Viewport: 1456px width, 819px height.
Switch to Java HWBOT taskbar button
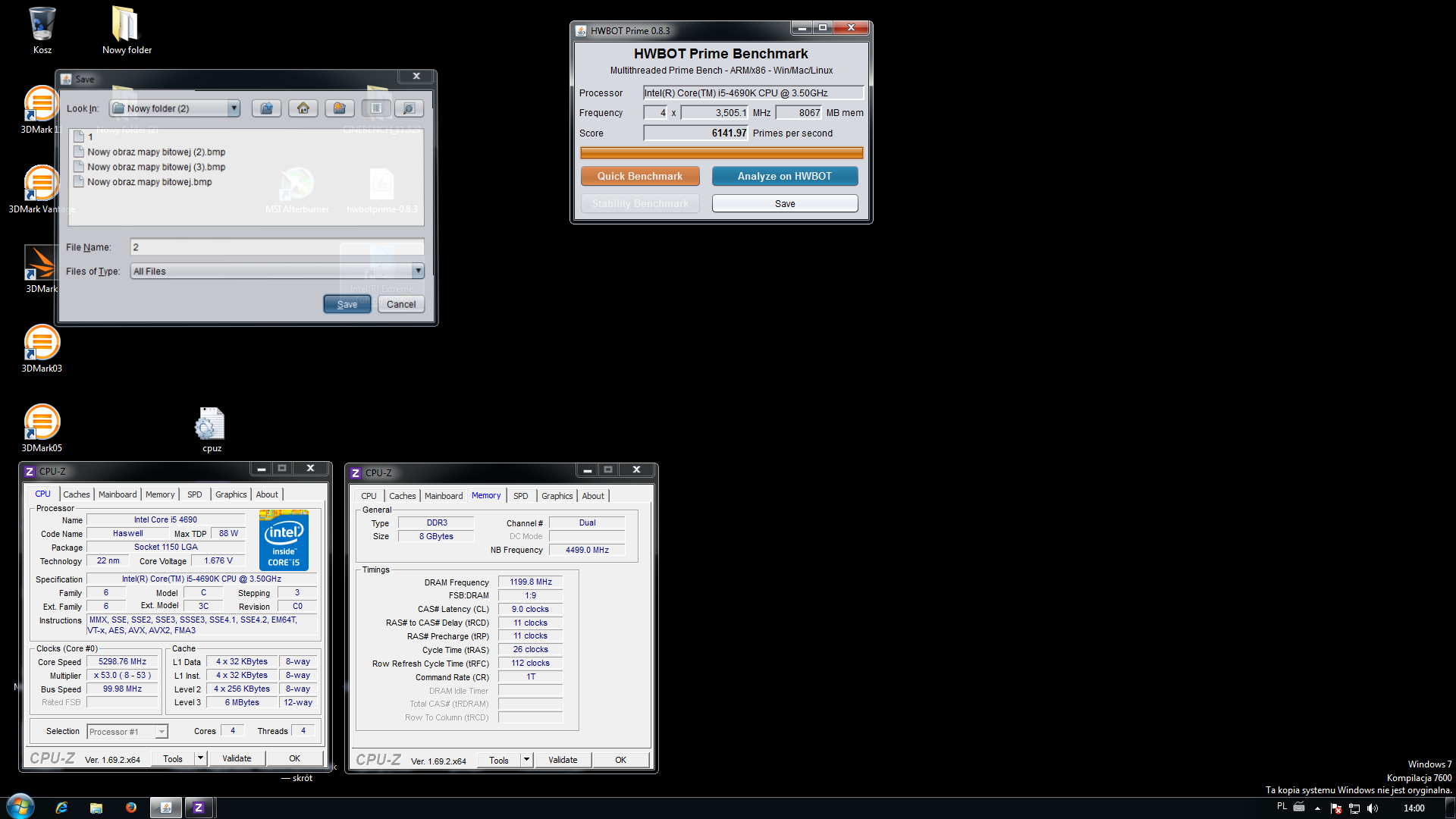(165, 808)
